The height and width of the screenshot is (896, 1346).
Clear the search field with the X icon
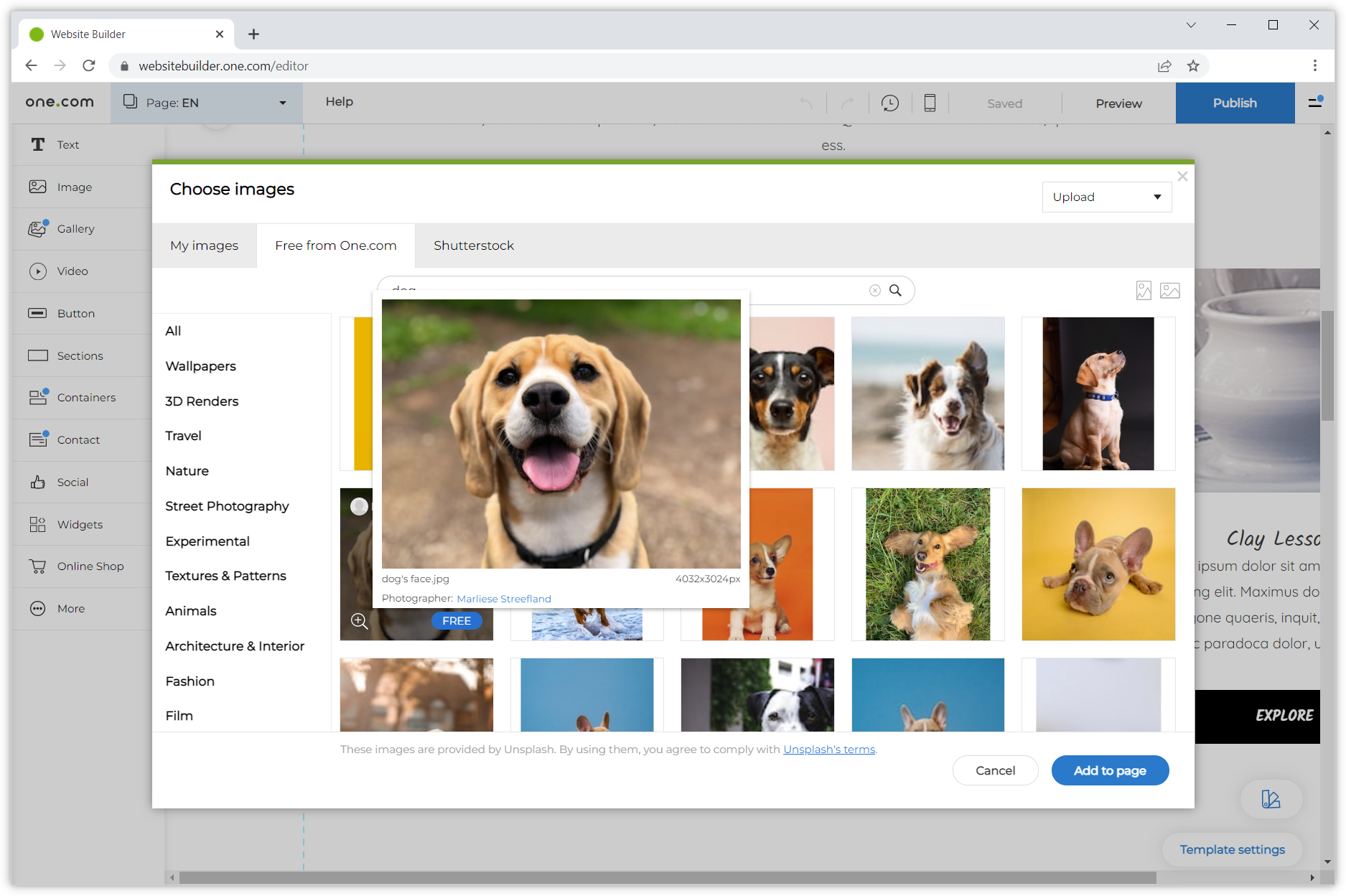tap(874, 290)
